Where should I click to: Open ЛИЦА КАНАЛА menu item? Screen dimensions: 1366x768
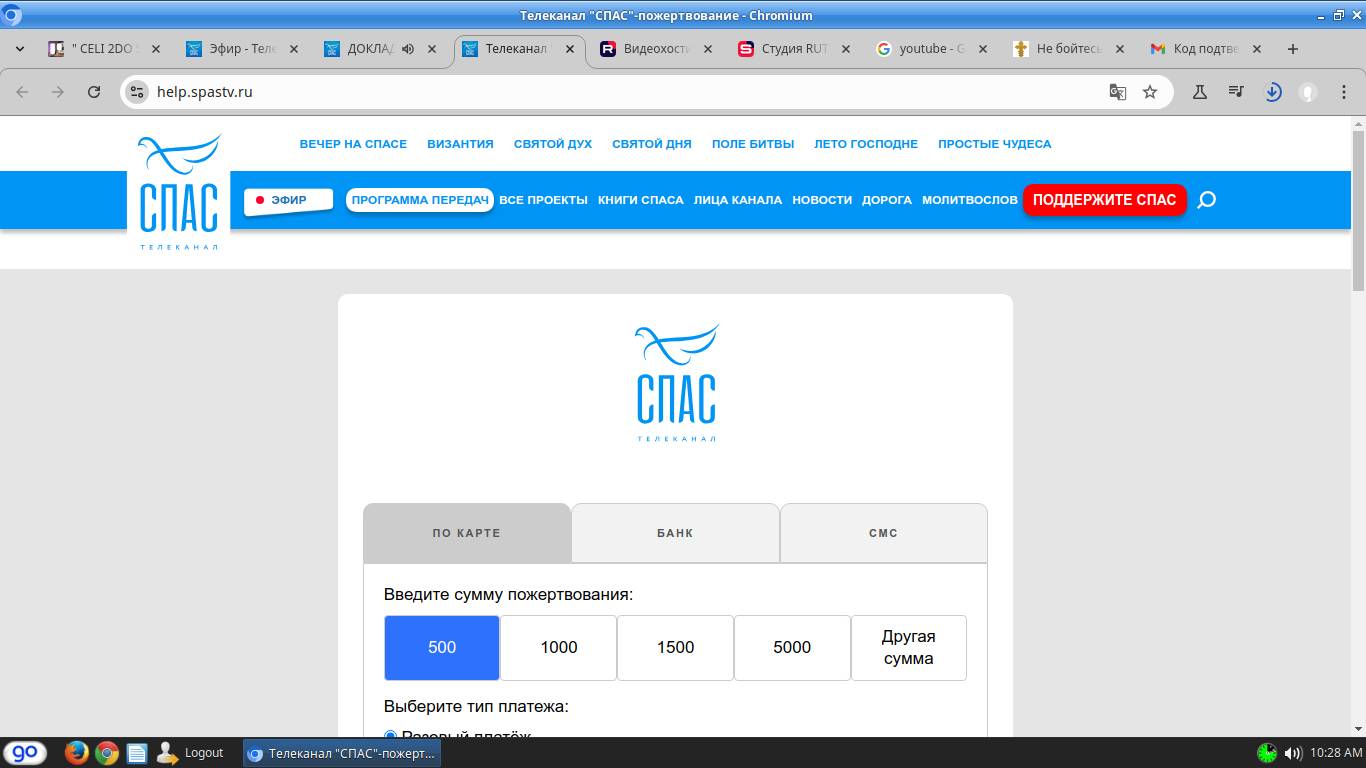pyautogui.click(x=738, y=200)
